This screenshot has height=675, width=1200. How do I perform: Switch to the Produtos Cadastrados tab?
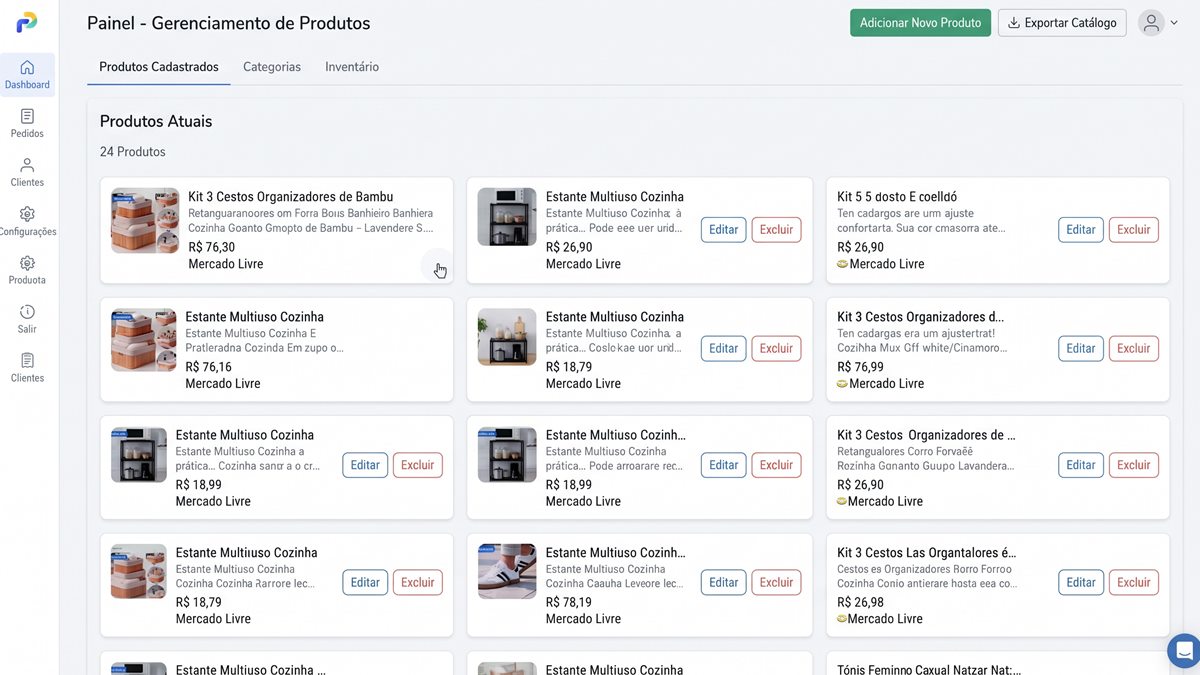point(159,67)
